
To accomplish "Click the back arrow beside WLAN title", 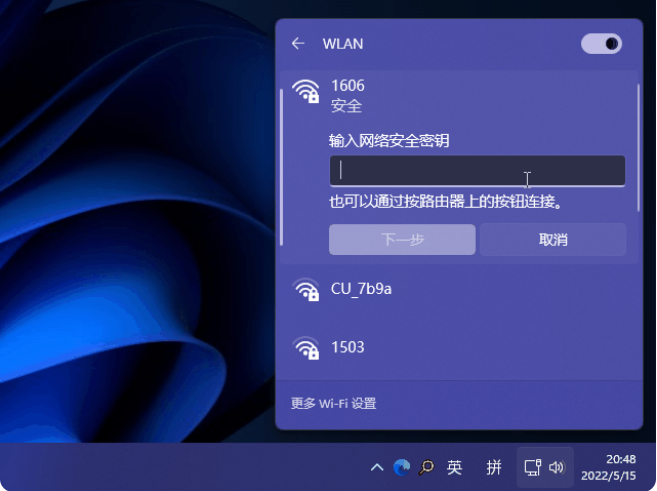I will 297,44.
